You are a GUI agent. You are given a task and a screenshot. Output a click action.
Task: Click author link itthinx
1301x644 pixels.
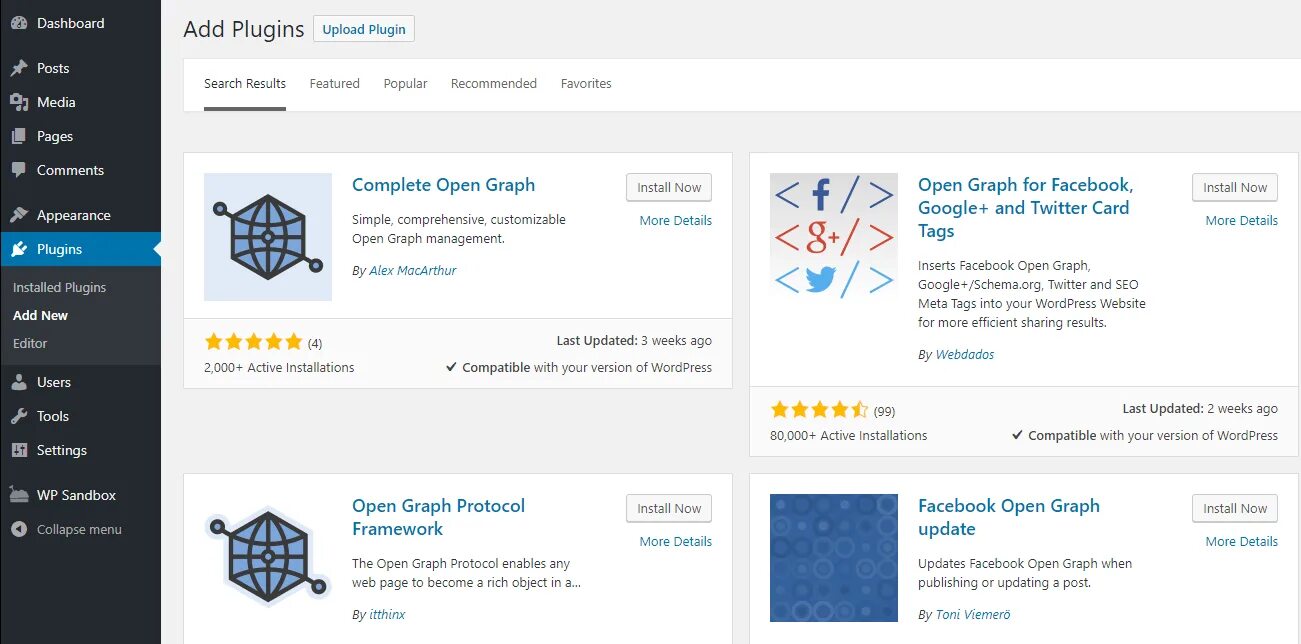pos(387,614)
